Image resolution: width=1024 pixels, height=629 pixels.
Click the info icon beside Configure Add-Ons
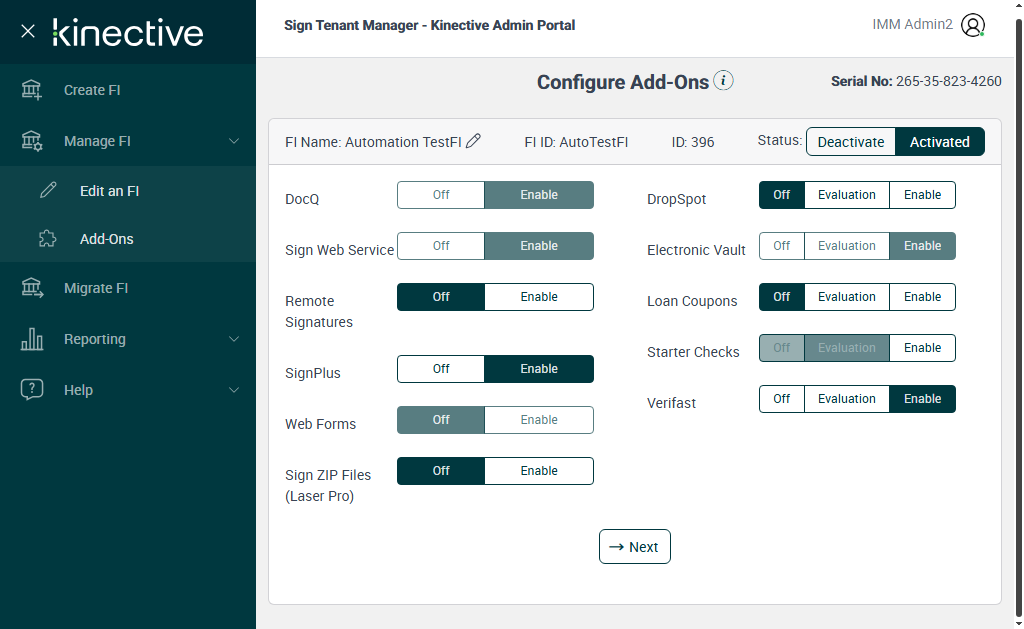(x=723, y=80)
